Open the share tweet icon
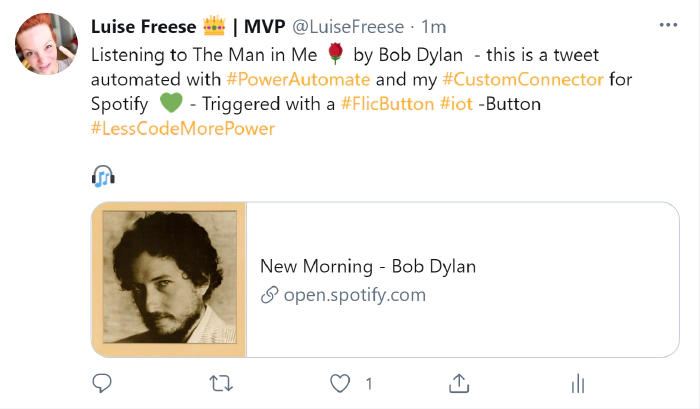 tap(459, 383)
